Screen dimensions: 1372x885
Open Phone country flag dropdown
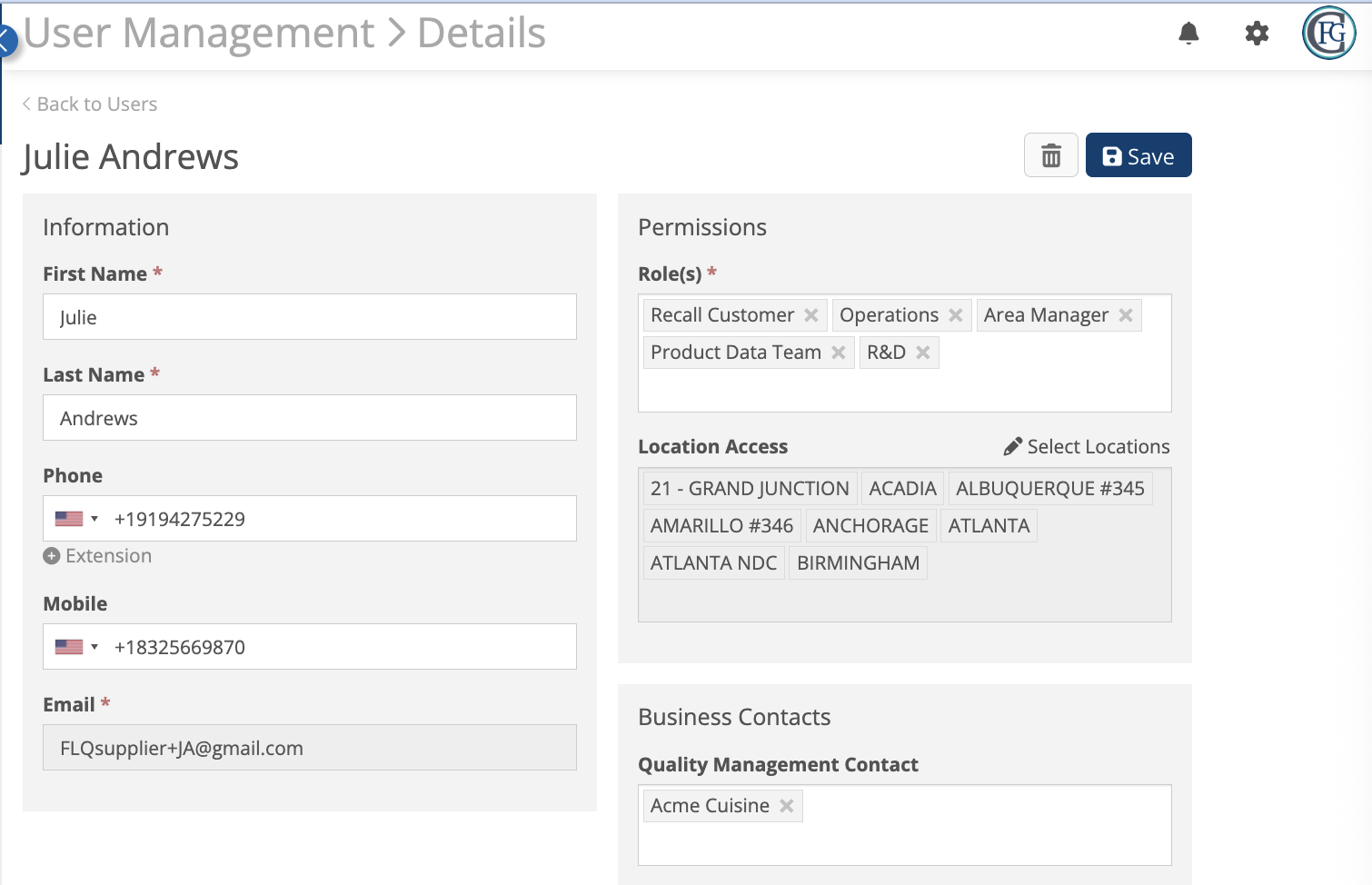pyautogui.click(x=76, y=519)
